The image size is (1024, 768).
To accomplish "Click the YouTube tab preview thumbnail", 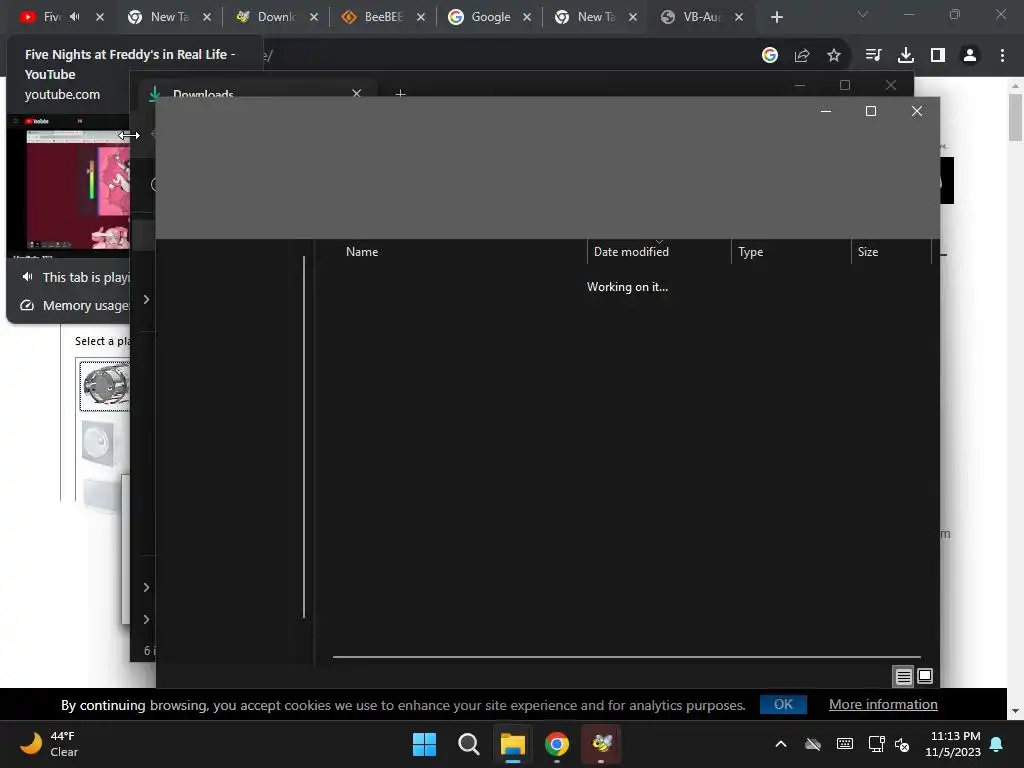I will click(x=69, y=185).
